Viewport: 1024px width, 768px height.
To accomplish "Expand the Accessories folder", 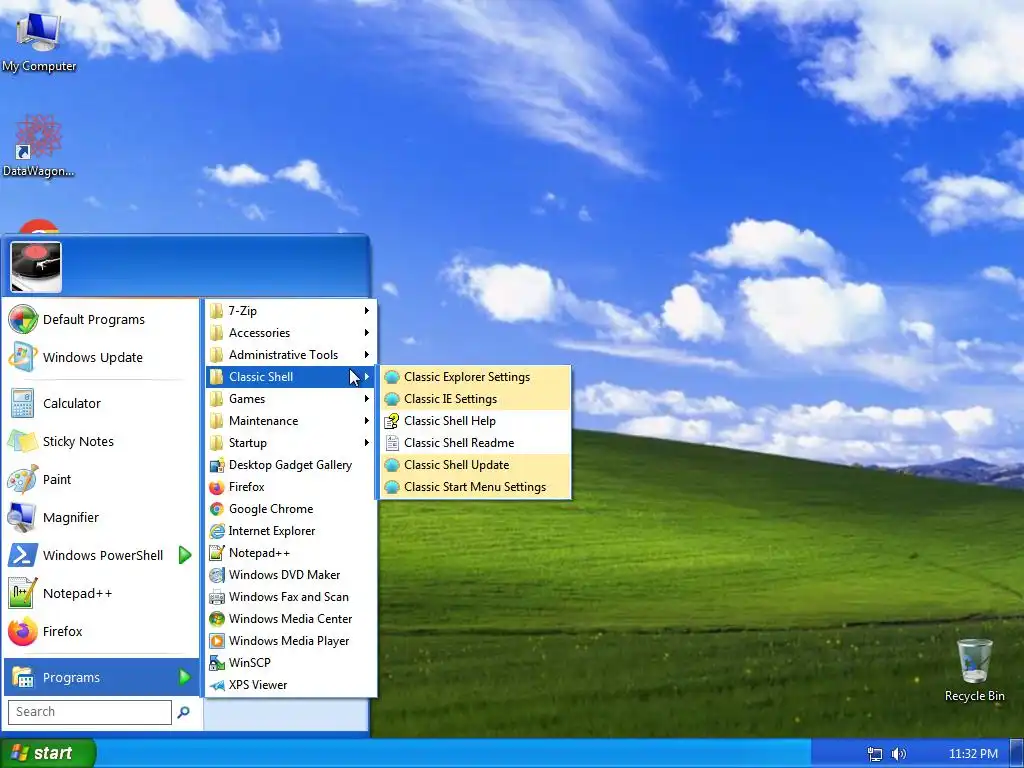I will [291, 333].
